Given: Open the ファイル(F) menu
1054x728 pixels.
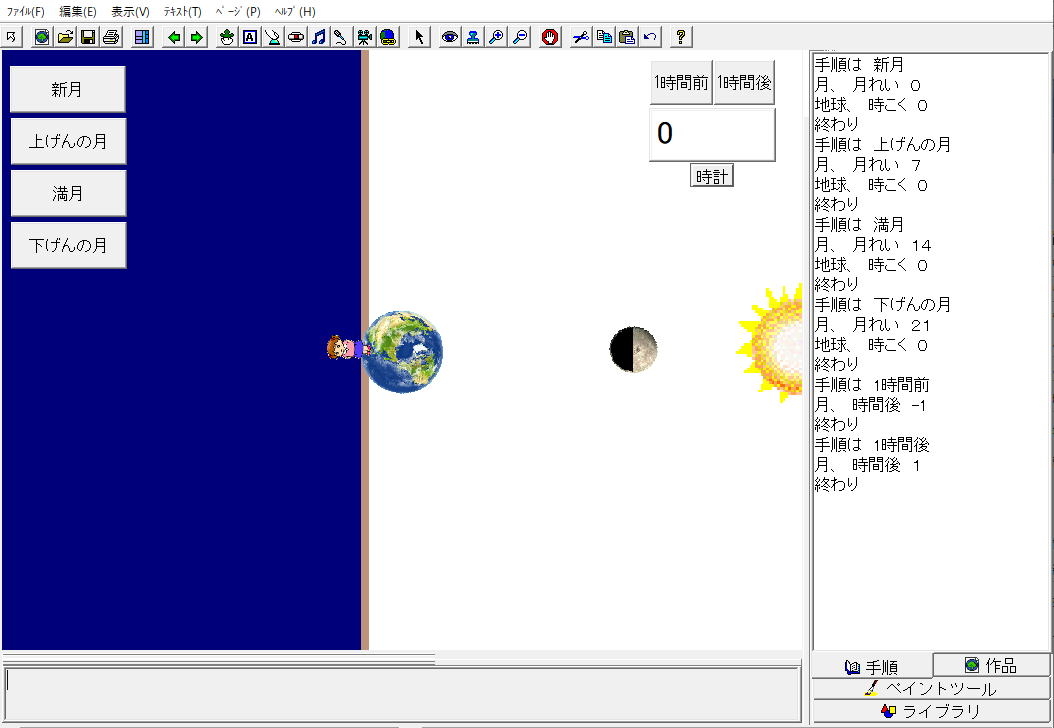Looking at the screenshot, I should [25, 12].
